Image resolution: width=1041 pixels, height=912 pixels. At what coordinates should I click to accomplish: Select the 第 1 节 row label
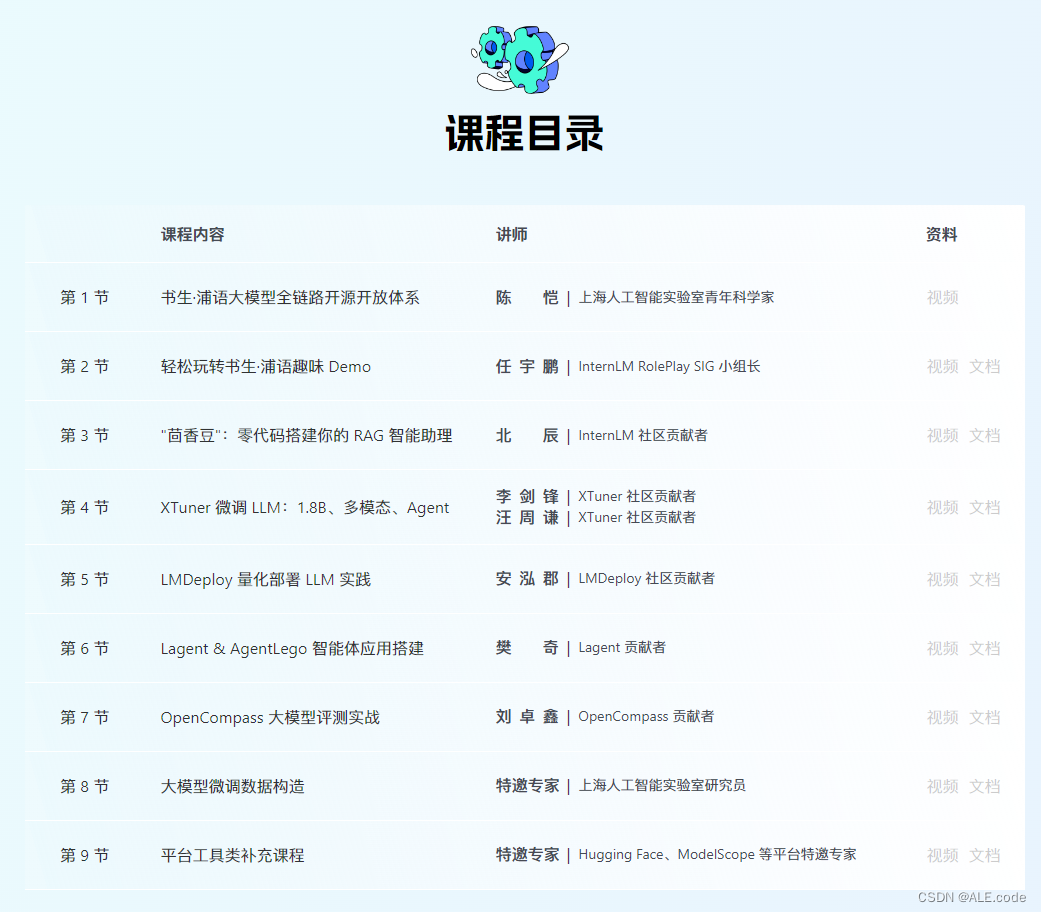coord(84,297)
